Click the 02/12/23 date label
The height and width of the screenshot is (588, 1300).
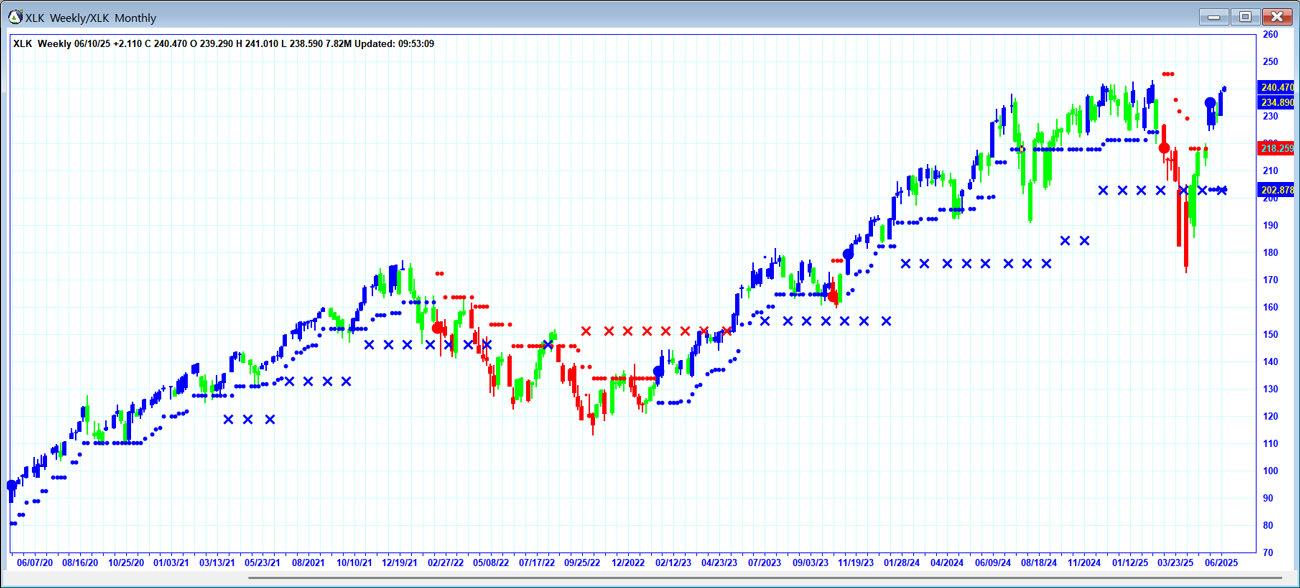tap(674, 562)
